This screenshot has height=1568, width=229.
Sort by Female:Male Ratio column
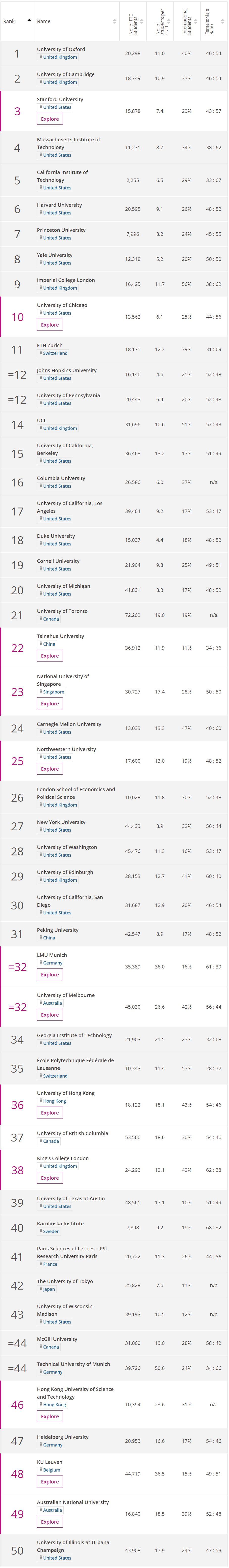coord(223,21)
